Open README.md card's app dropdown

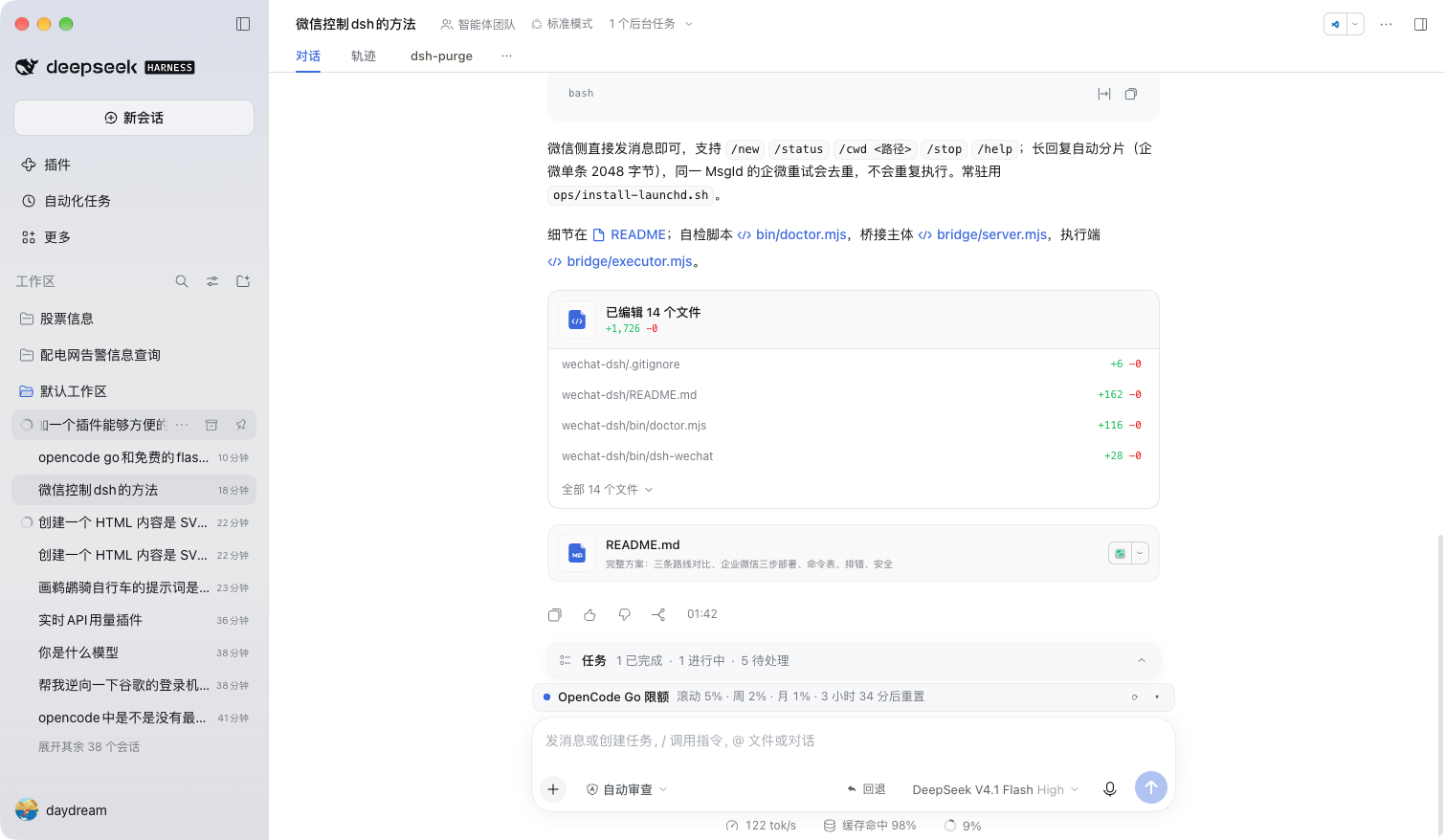coord(1140,553)
